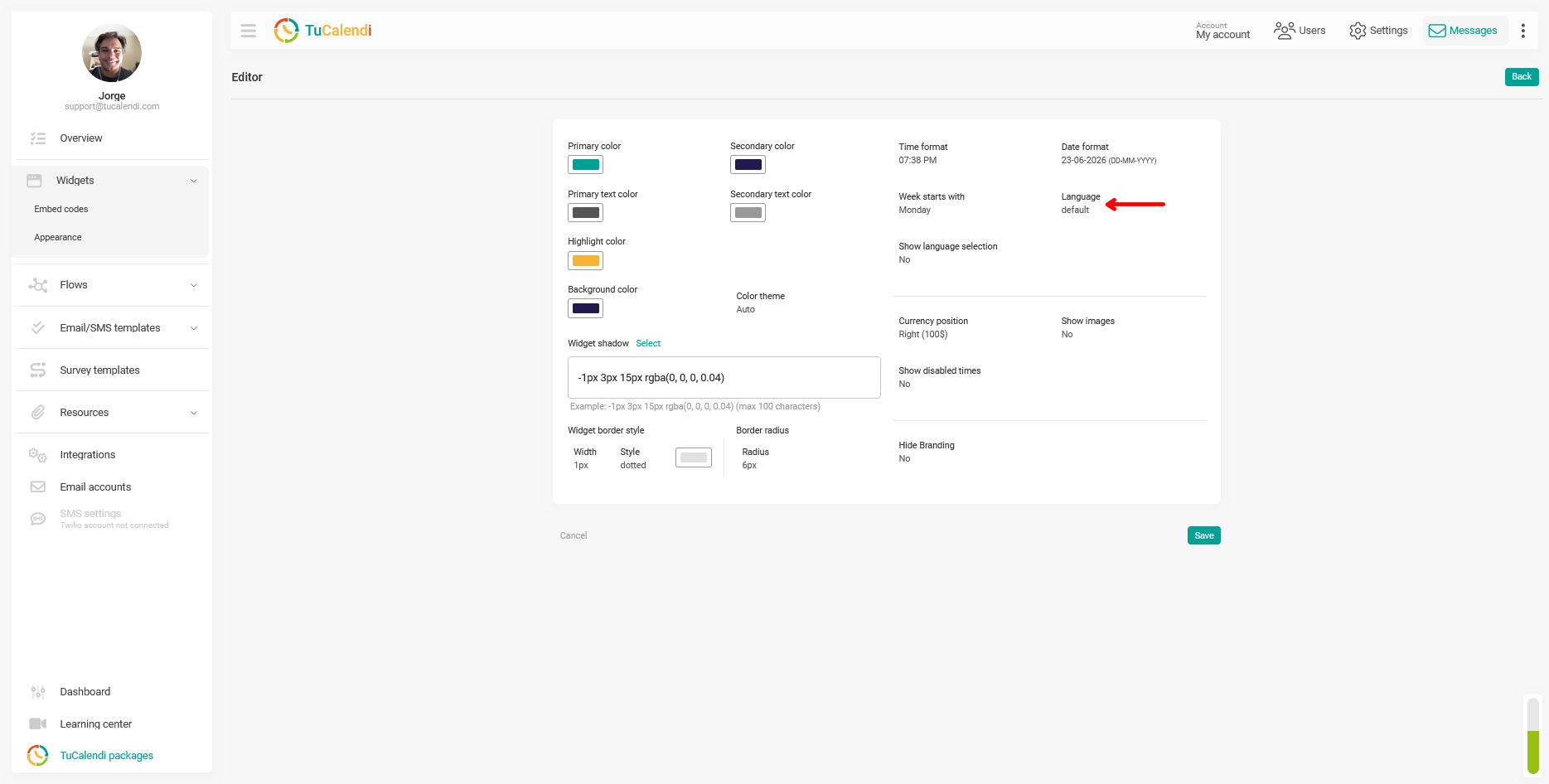Screen dimensions: 1549x784
Task: Open the Appearance submenu item
Action: click(x=58, y=238)
